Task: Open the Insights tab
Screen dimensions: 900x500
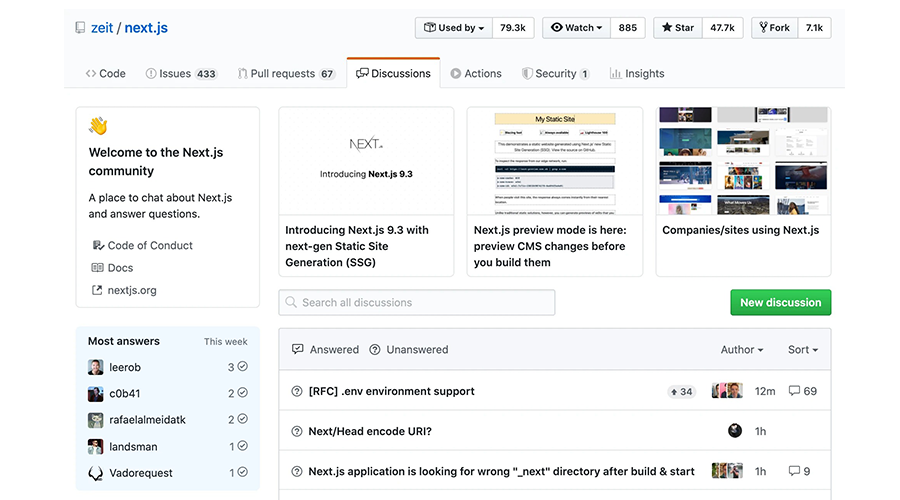Action: pos(637,73)
